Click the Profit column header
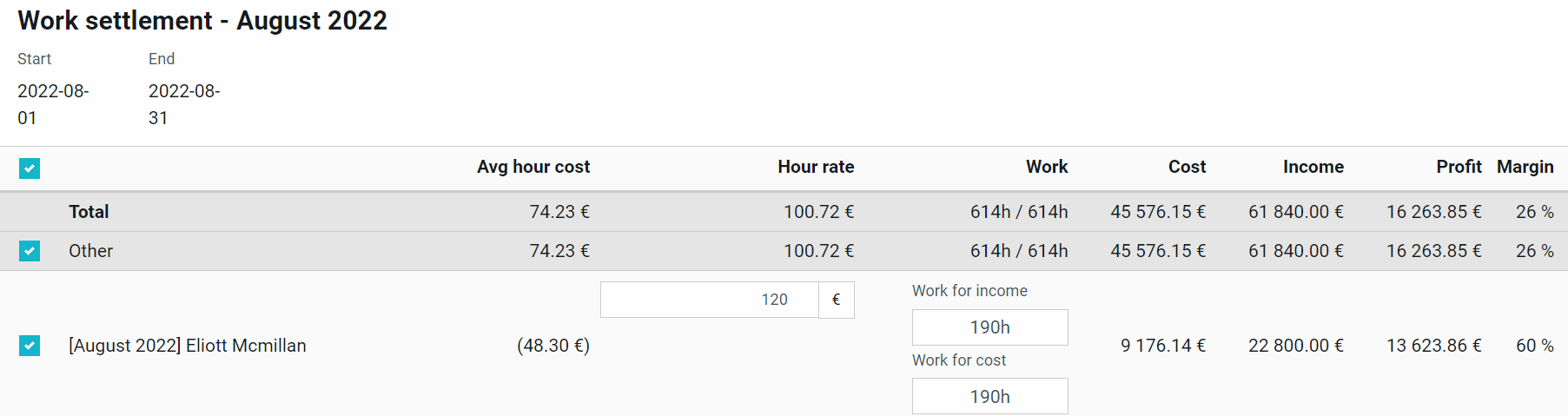The image size is (1568, 416). click(x=1459, y=167)
